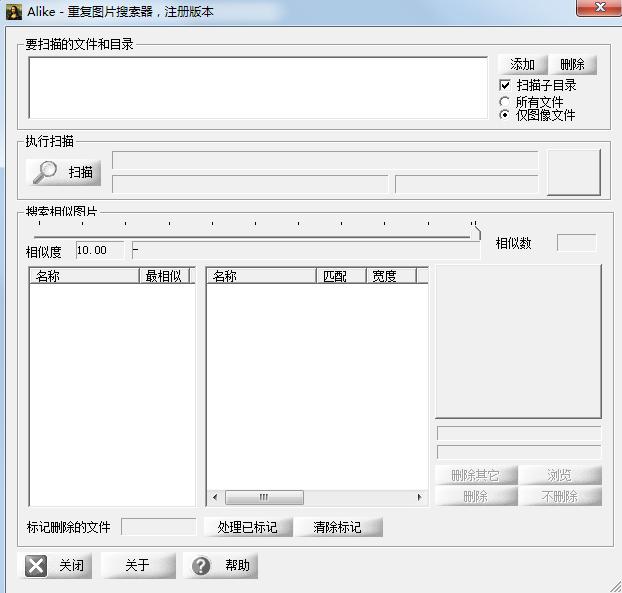Sort left list by 最相似 column header
The width and height of the screenshot is (622, 593).
pyautogui.click(x=164, y=276)
